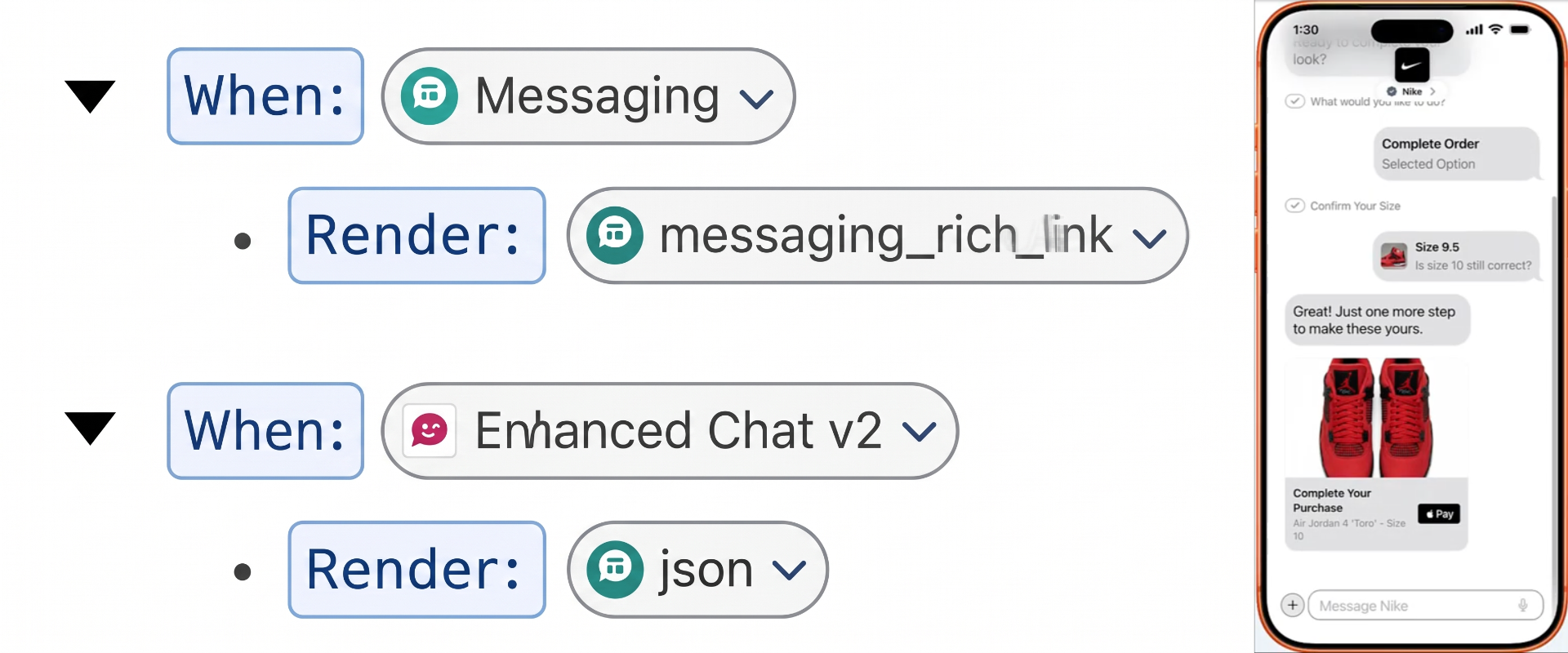This screenshot has width=1568, height=653.
Task: Click the pink Enhanced Chat smiley icon
Action: pos(429,430)
